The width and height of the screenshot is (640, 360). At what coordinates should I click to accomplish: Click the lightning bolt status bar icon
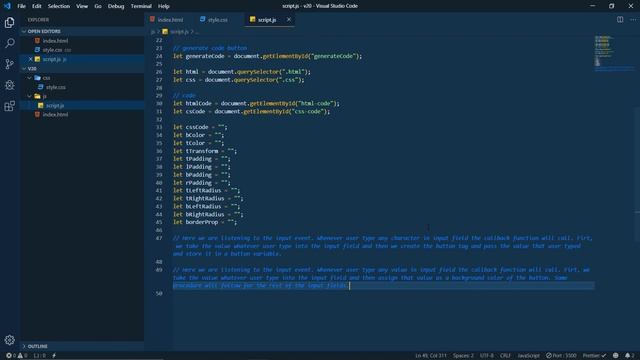tap(53, 356)
